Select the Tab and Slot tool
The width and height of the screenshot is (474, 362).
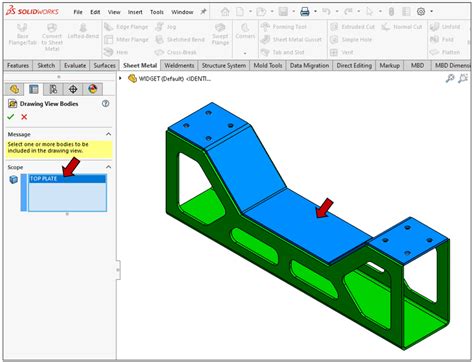point(282,52)
